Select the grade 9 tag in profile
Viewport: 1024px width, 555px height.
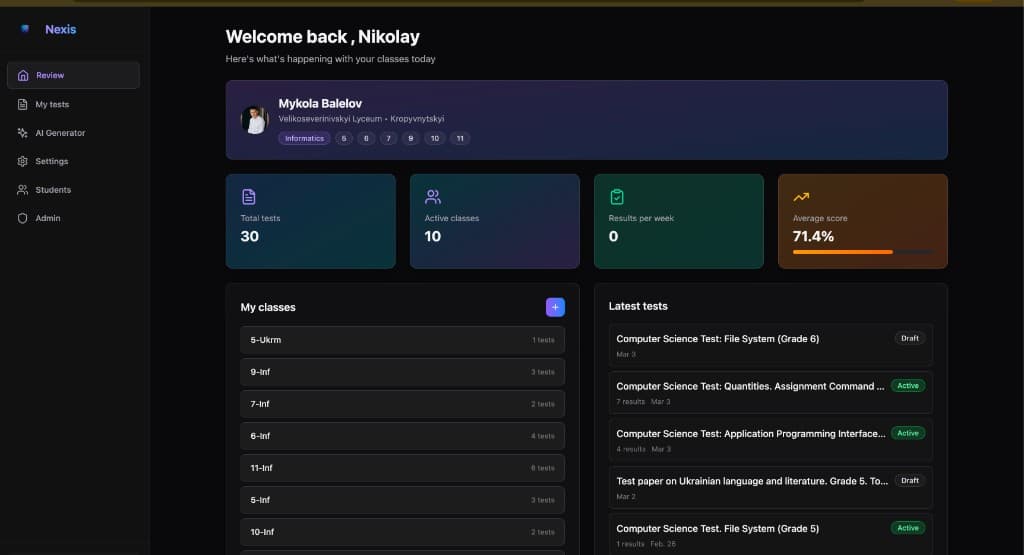point(411,138)
